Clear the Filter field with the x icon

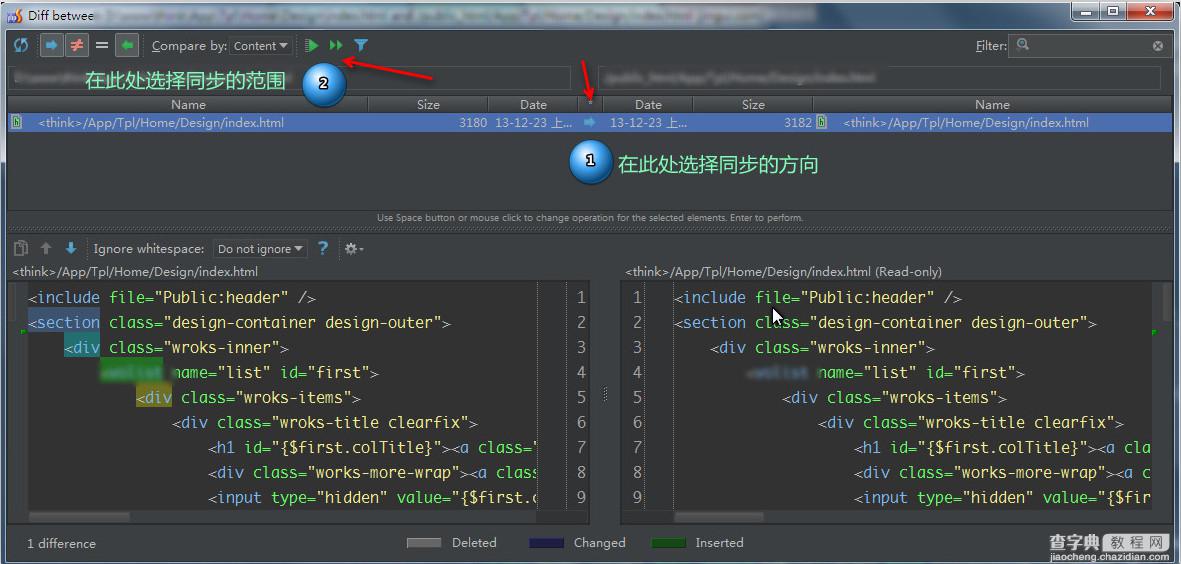click(x=1158, y=46)
